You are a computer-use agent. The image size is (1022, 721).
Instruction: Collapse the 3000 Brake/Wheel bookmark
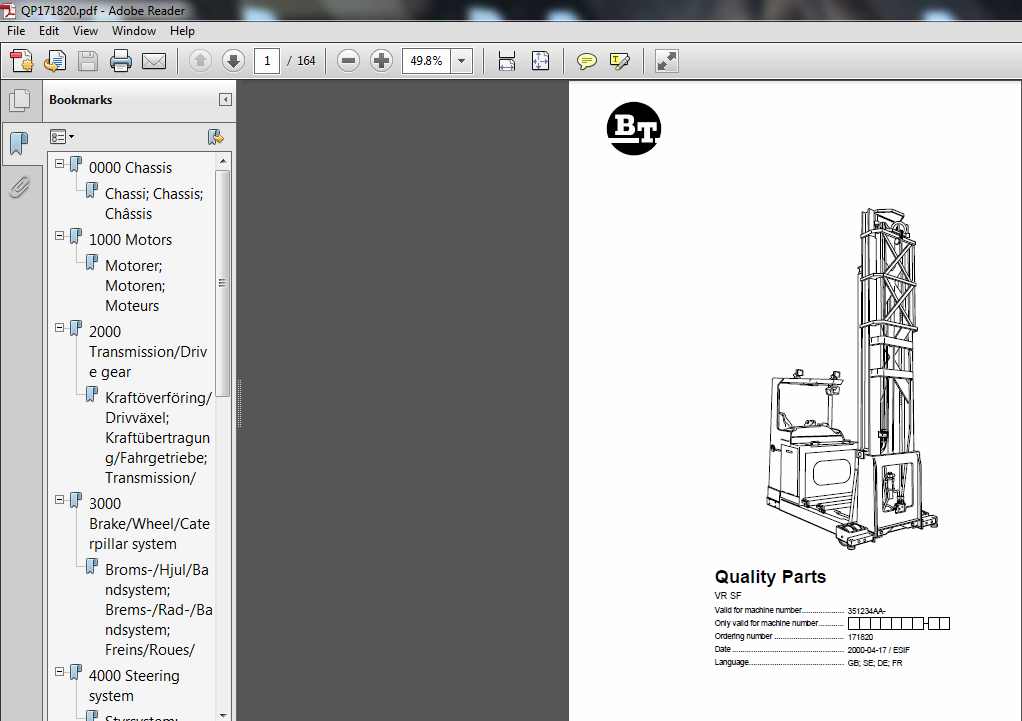click(59, 499)
